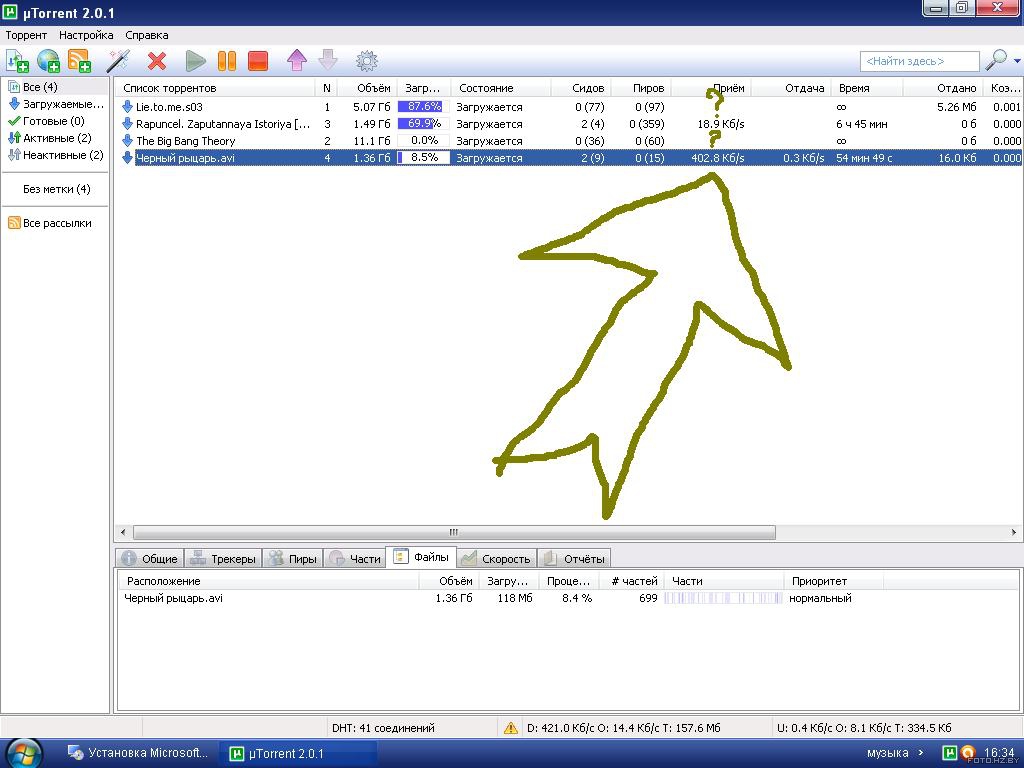The image size is (1024, 768).
Task: Select Без метки (4) label
Action: pos(56,189)
